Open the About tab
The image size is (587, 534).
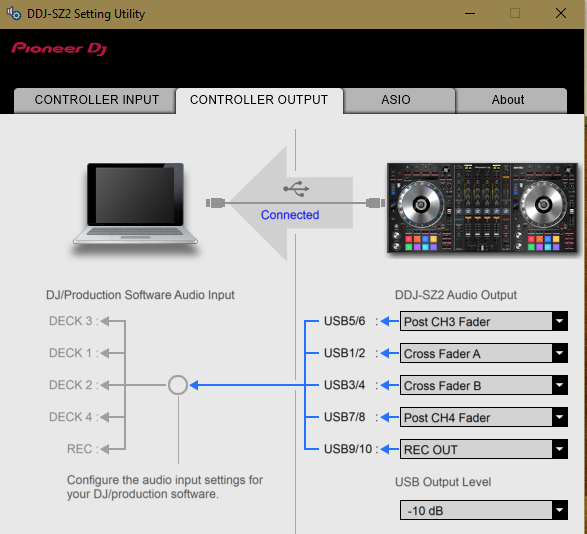tap(511, 100)
